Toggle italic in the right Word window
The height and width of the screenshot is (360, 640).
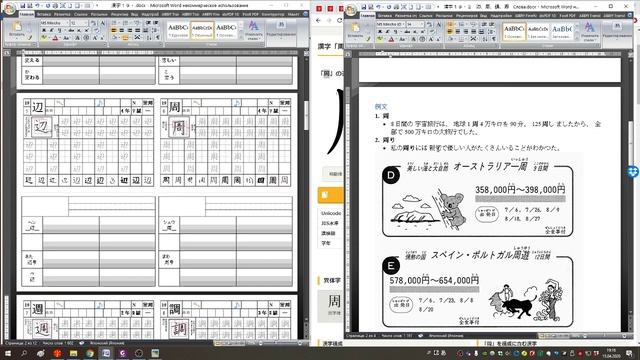pos(387,31)
